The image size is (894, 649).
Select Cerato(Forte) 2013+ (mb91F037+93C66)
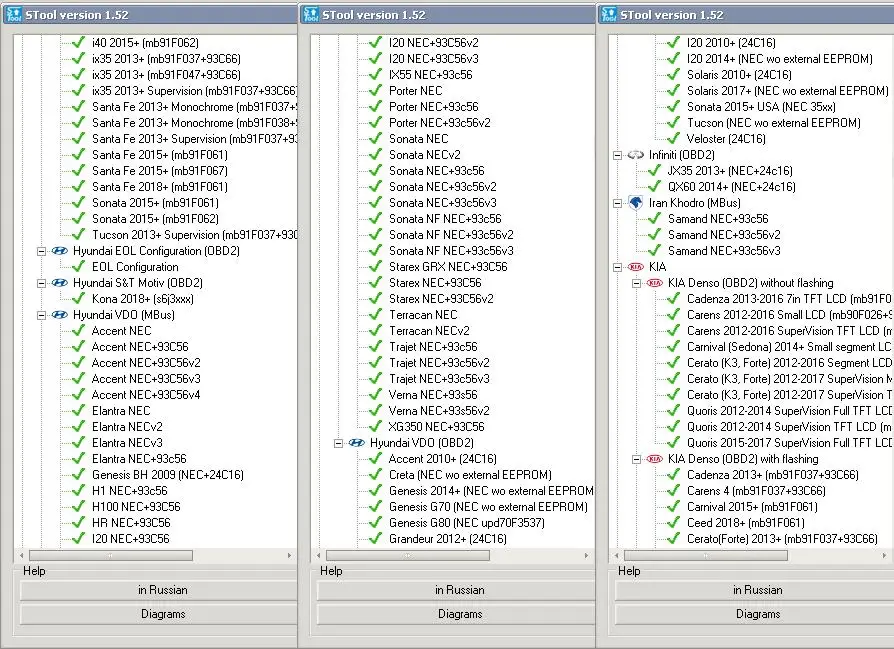click(x=782, y=538)
